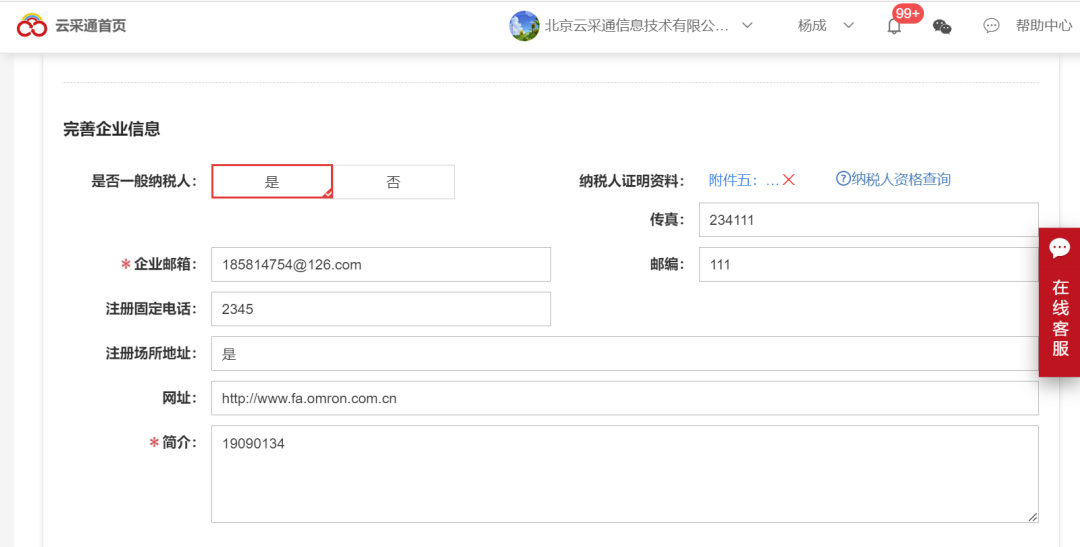Click the 网址 input field

point(624,398)
